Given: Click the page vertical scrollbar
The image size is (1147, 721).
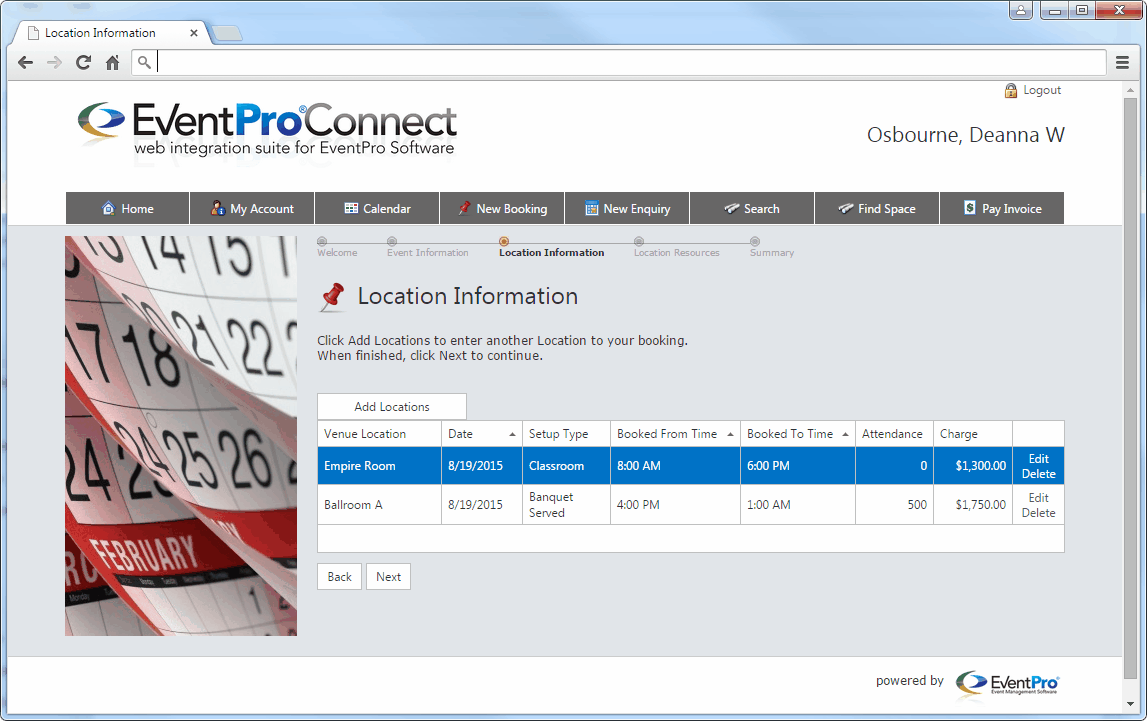Looking at the screenshot, I should point(1130,388).
